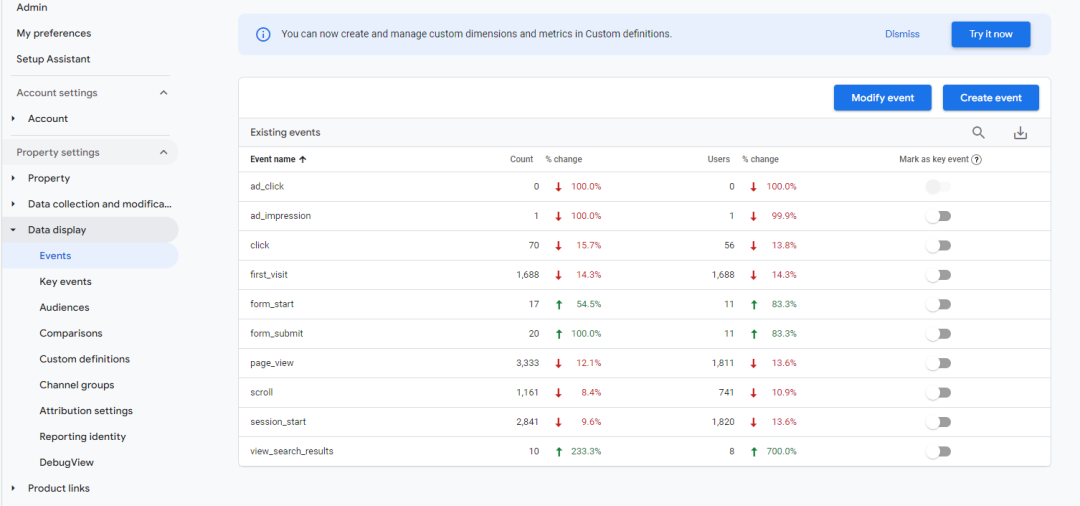
Task: Click session_start count 2,841
Action: tap(528, 422)
